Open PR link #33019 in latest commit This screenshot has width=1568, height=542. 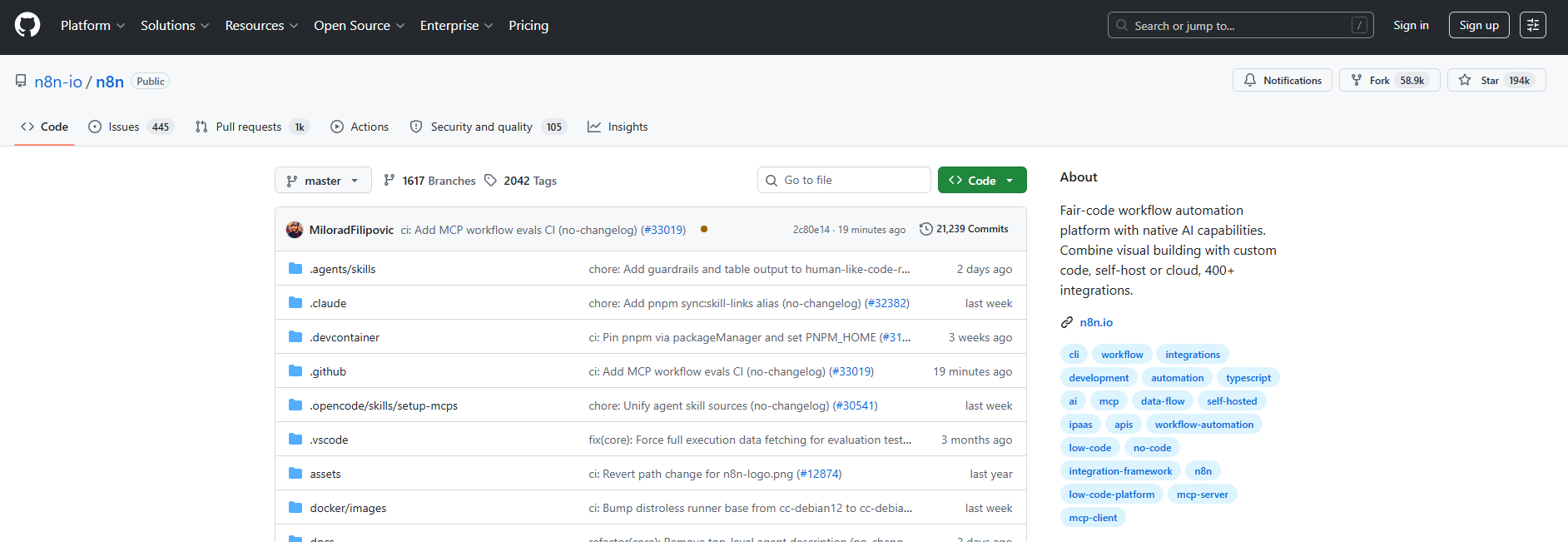pos(663,230)
